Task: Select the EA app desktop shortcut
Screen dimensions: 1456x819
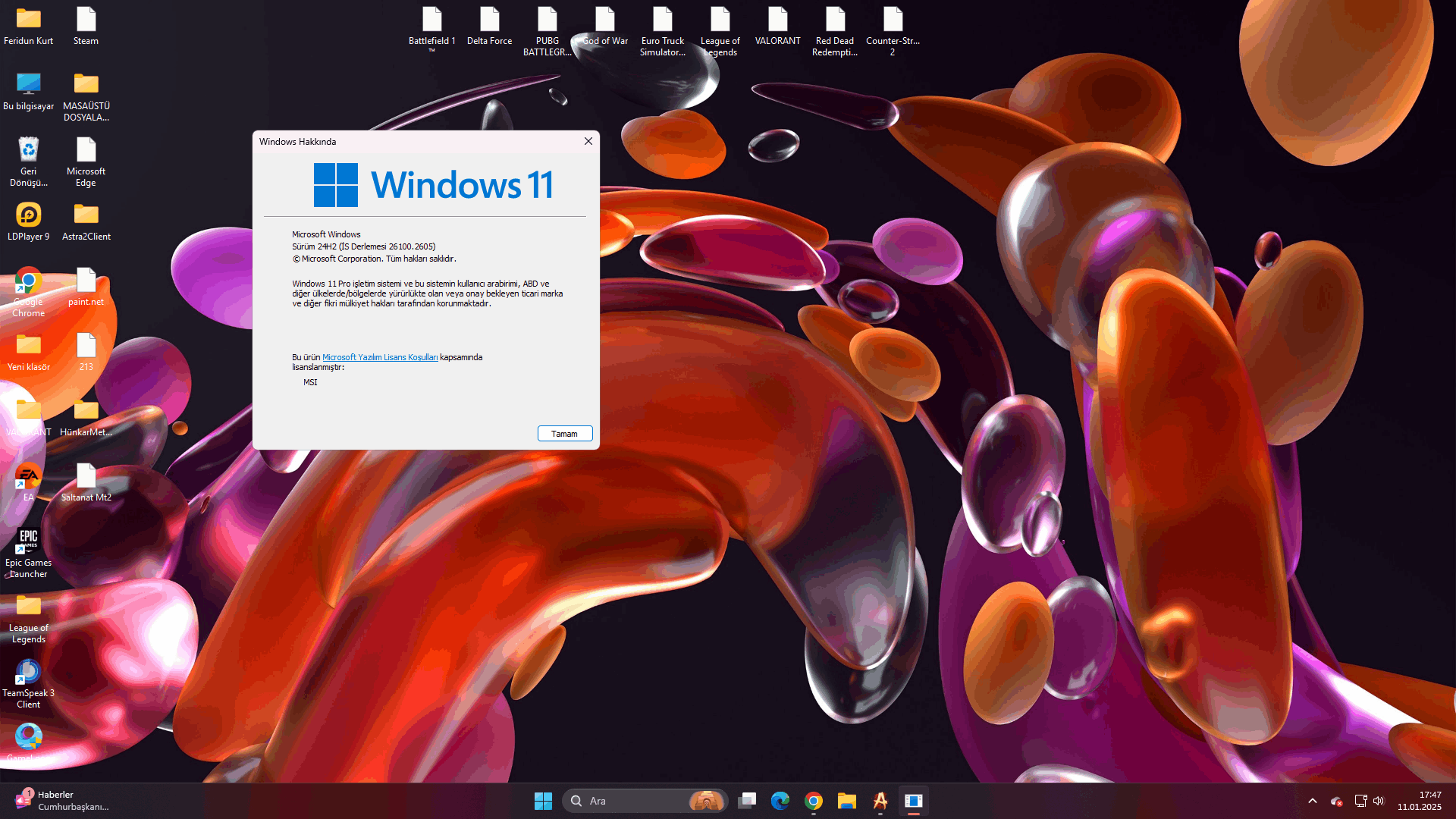Action: (x=29, y=476)
